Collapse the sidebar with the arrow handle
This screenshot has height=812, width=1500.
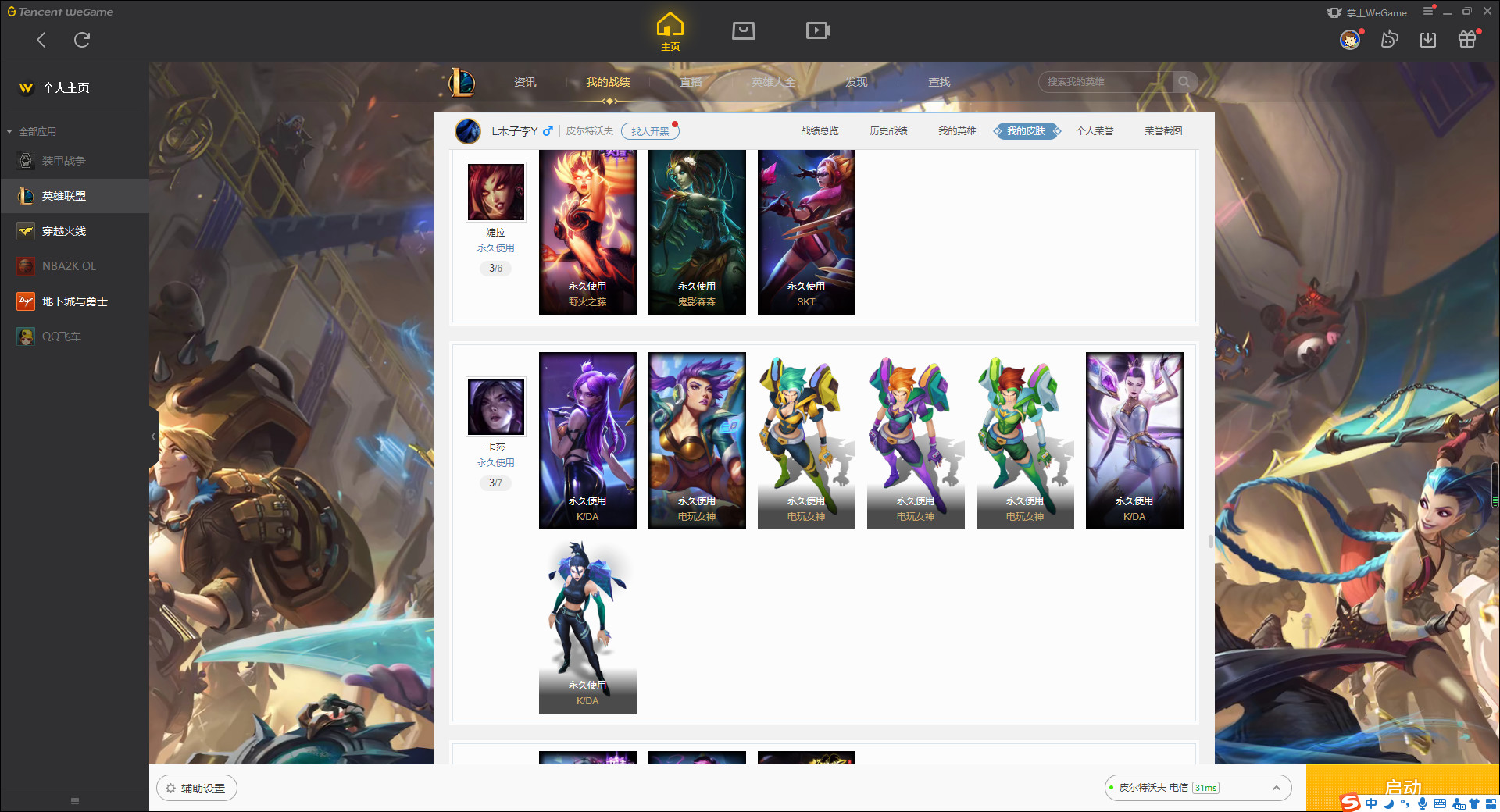(x=153, y=436)
